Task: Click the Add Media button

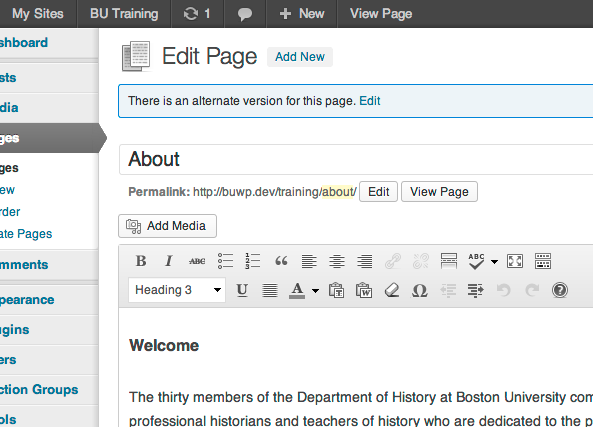Action: click(168, 226)
